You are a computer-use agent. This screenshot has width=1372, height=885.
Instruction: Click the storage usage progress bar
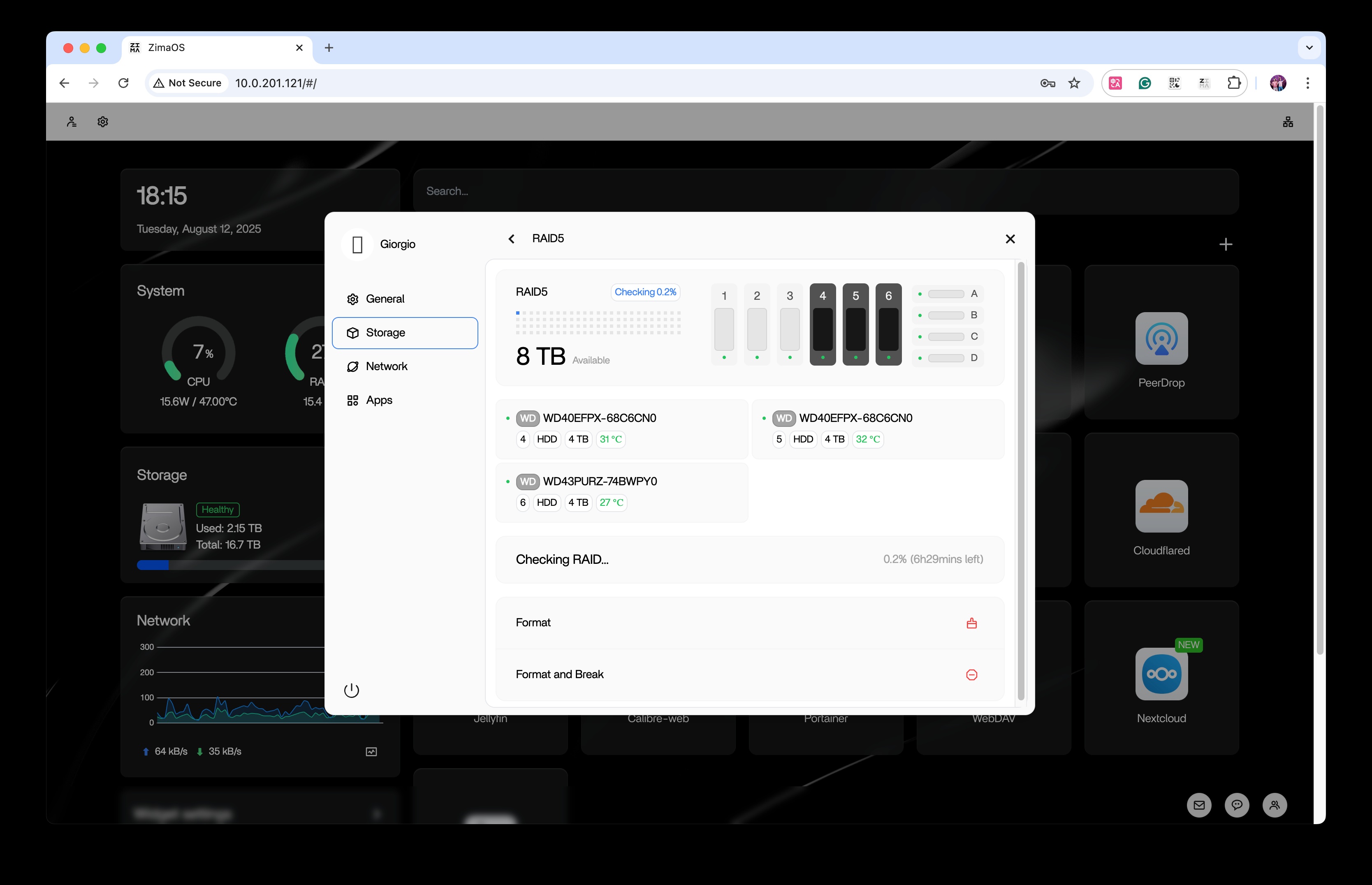pyautogui.click(x=231, y=565)
